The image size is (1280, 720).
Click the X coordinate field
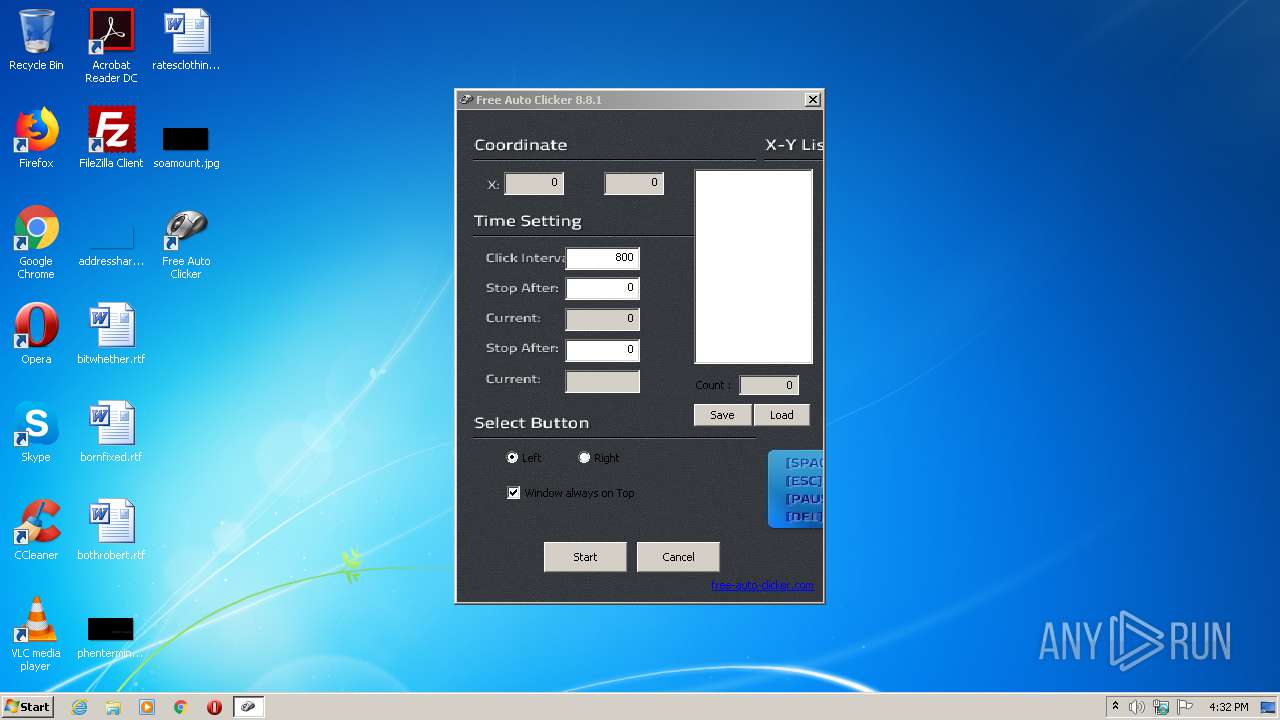(534, 183)
